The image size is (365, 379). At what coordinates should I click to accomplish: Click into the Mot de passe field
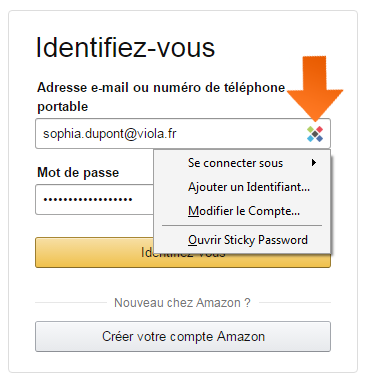pos(95,199)
